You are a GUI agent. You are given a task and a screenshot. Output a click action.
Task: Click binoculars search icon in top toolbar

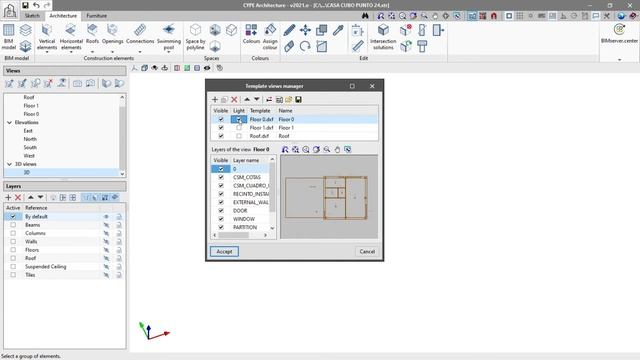(x=365, y=16)
